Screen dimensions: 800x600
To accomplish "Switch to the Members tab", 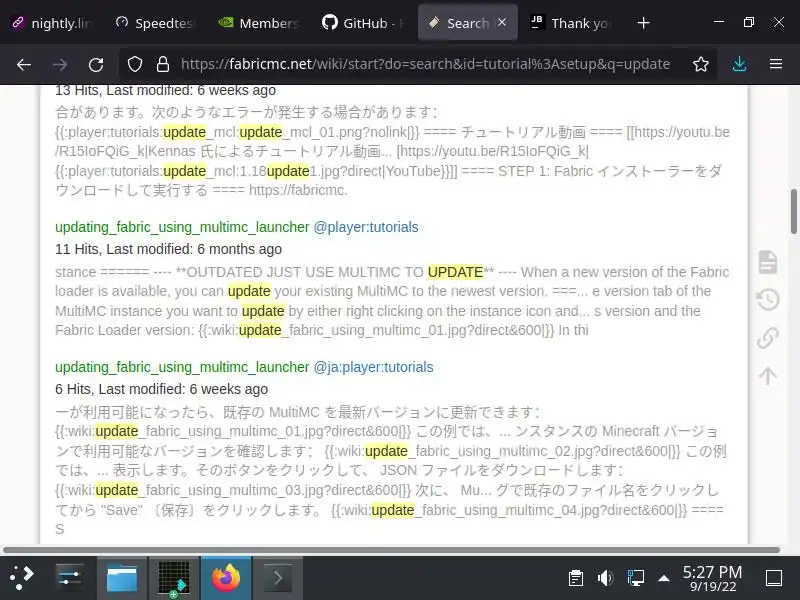I will click(259, 23).
